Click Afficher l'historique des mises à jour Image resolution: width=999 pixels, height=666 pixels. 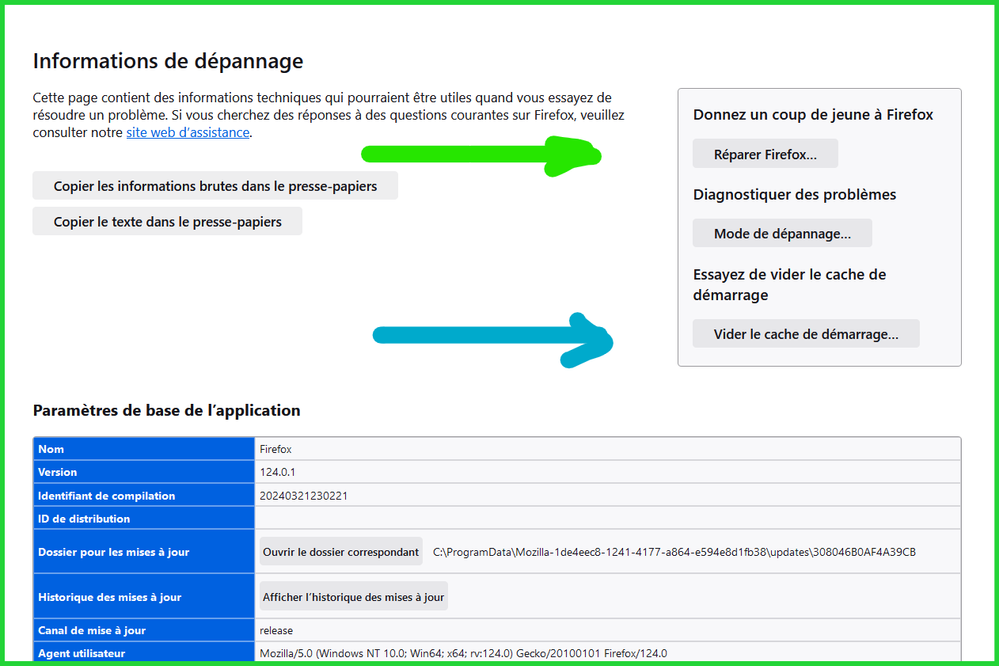354,597
